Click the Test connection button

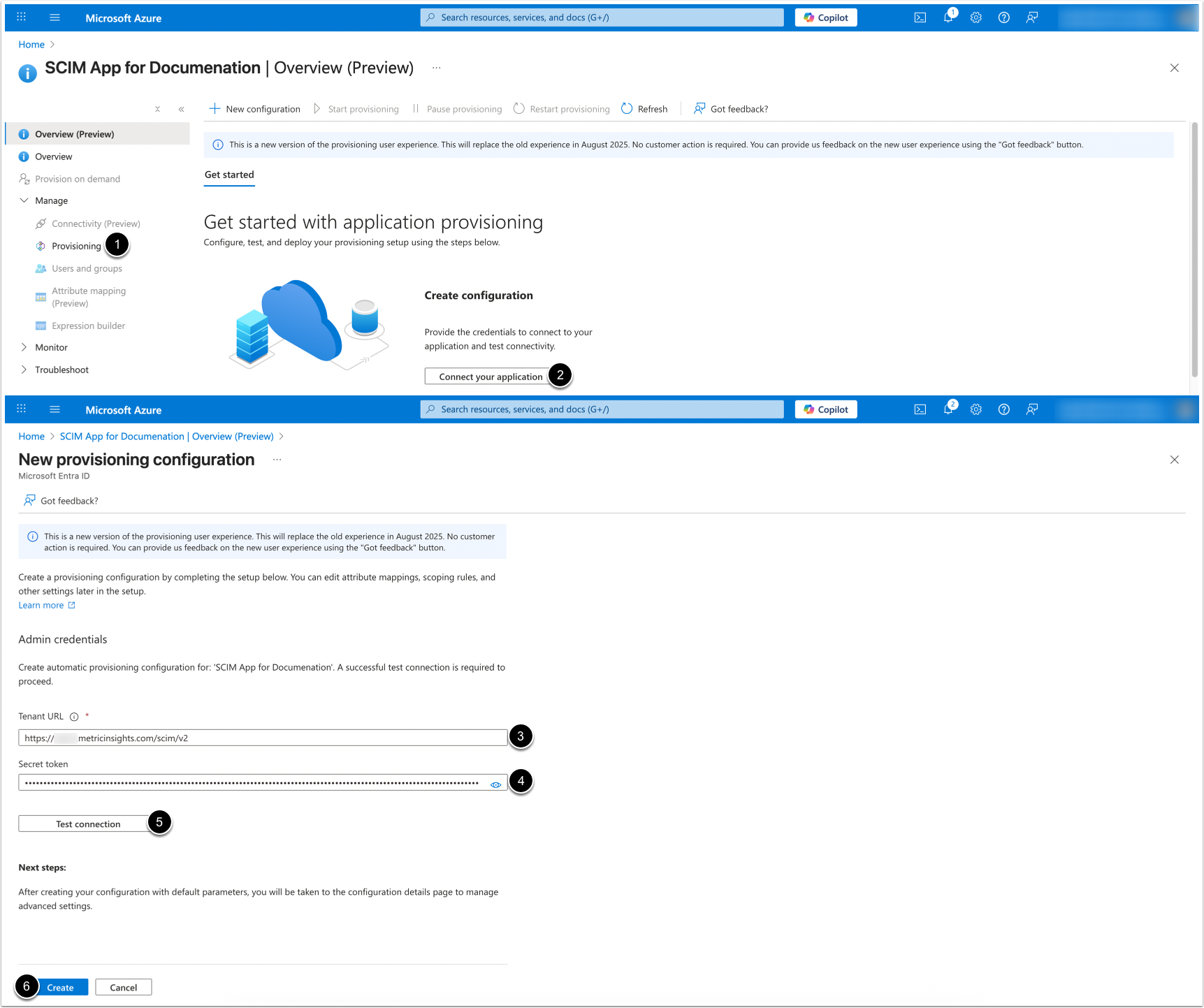[x=88, y=824]
